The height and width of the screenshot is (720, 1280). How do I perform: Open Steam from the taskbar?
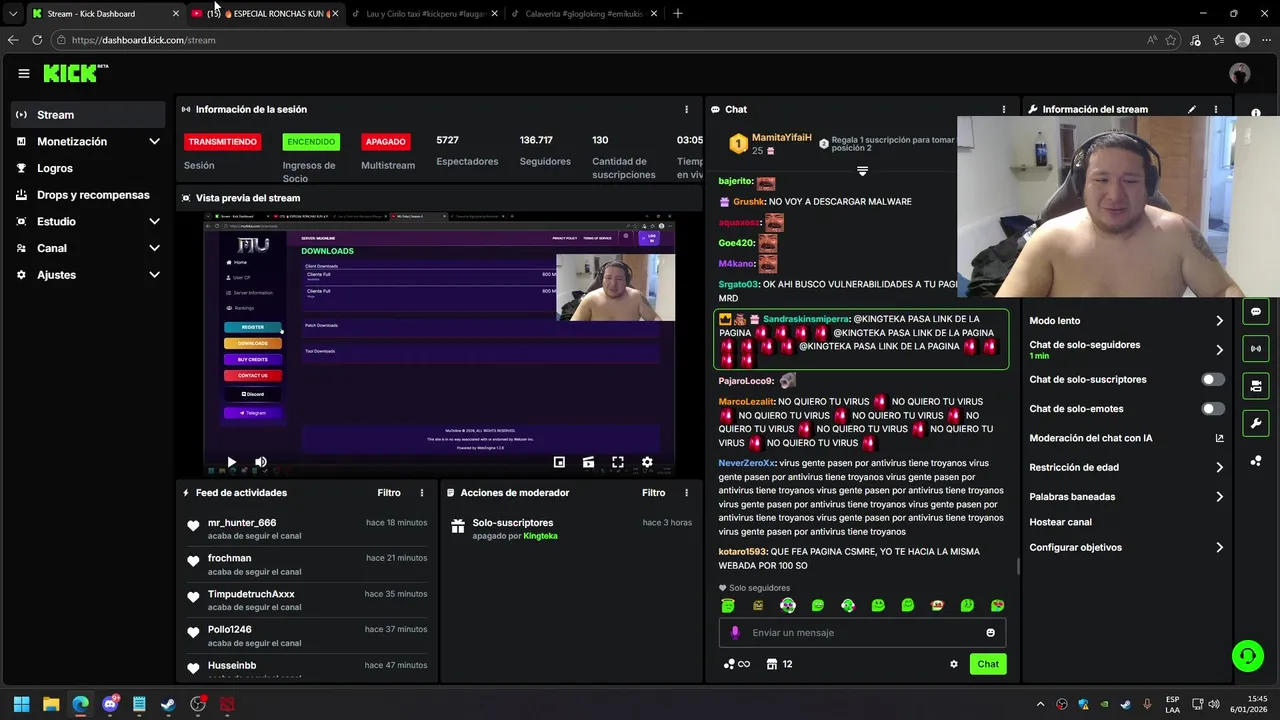point(168,704)
